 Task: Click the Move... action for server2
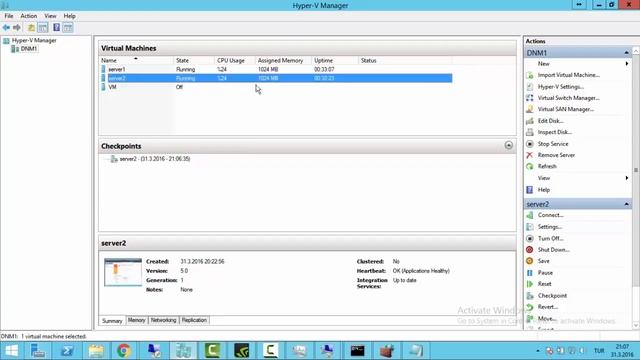(547, 318)
